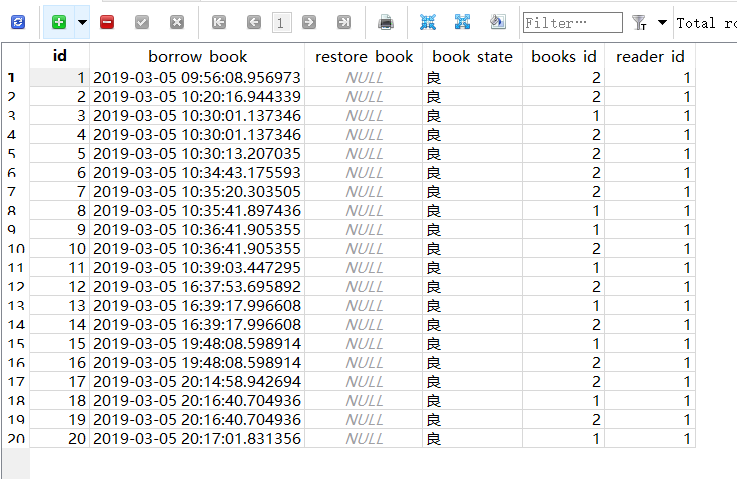Image resolution: width=737 pixels, height=479 pixels.
Task: Select cell '2019-03-05 10:30:13.207035'
Action: coord(197,154)
